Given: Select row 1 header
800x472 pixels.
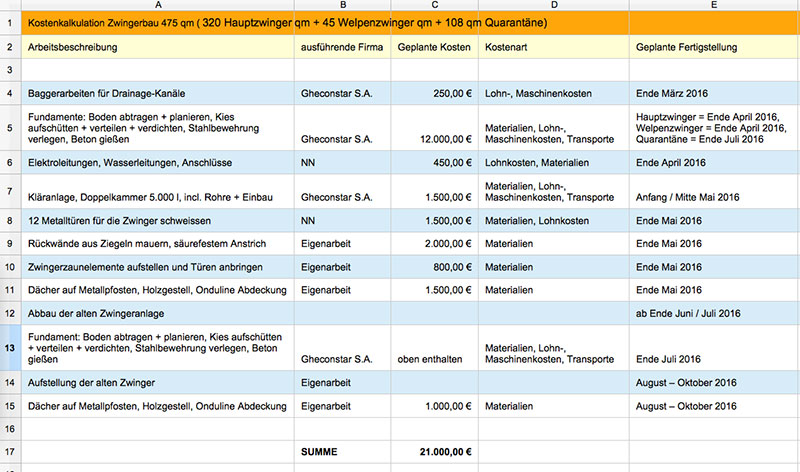Looking at the screenshot, I should pos(10,23).
